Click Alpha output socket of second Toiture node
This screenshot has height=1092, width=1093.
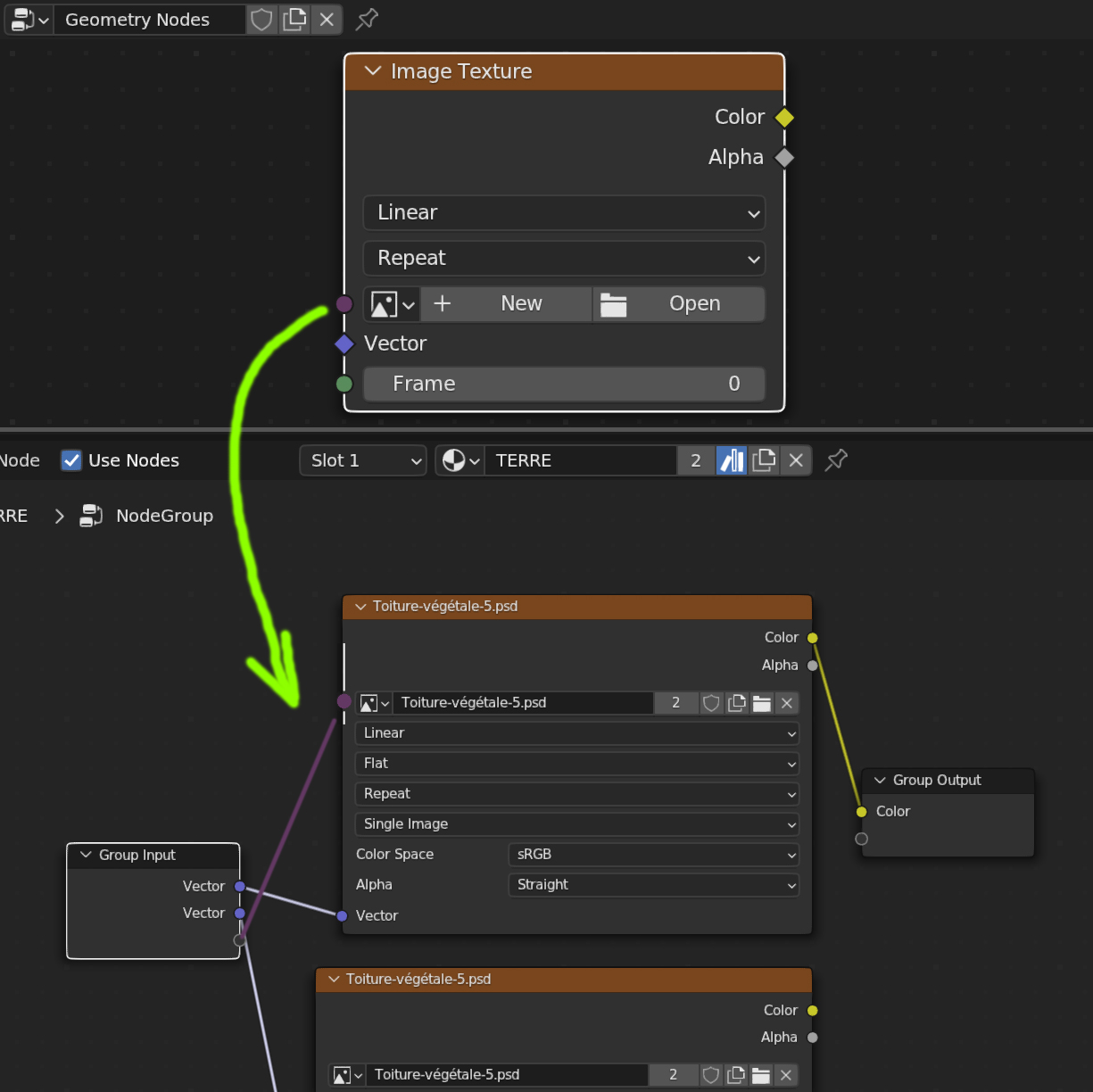[813, 1038]
